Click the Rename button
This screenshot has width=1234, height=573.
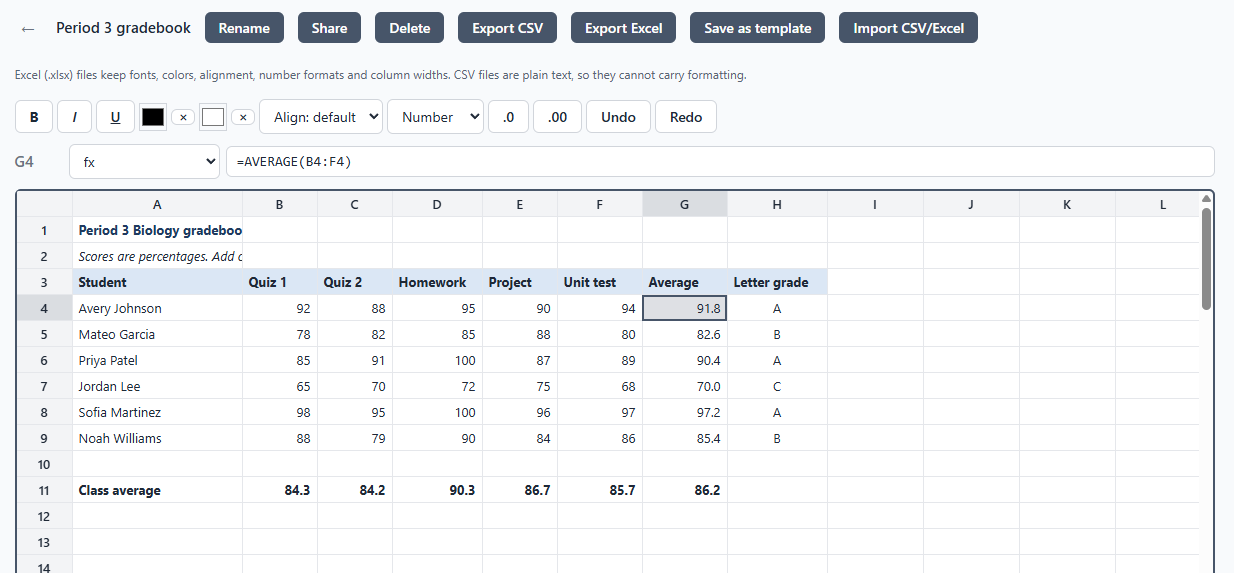tap(244, 28)
